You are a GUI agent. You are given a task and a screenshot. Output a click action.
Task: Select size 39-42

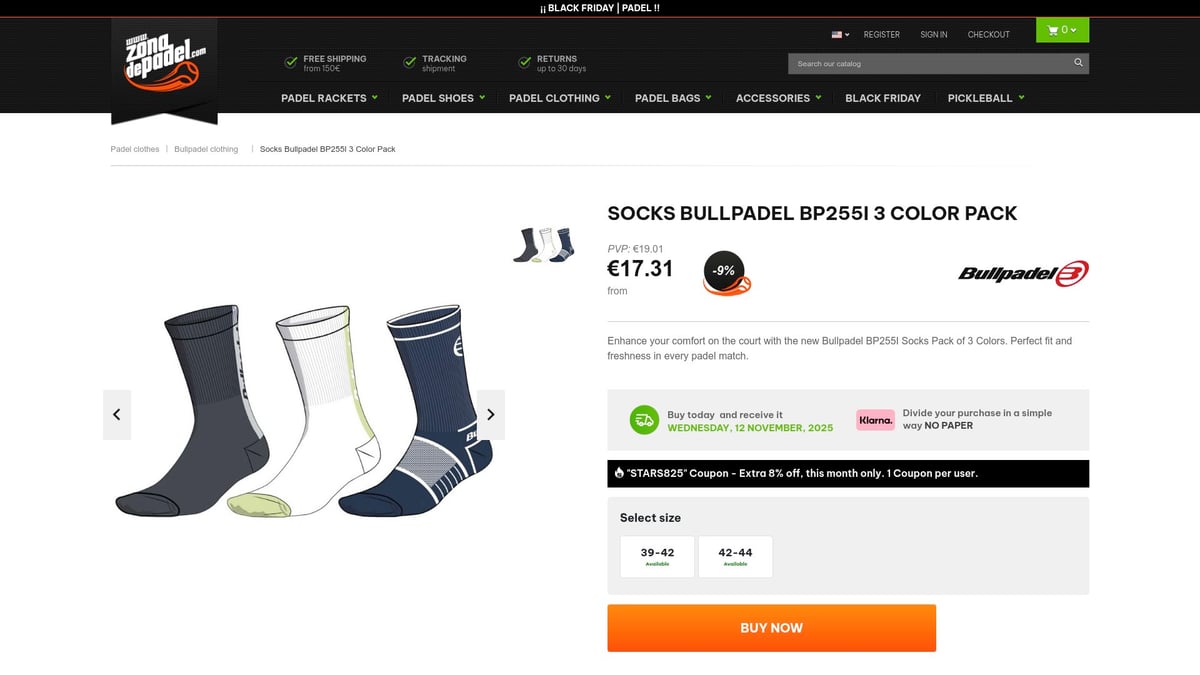click(x=656, y=555)
